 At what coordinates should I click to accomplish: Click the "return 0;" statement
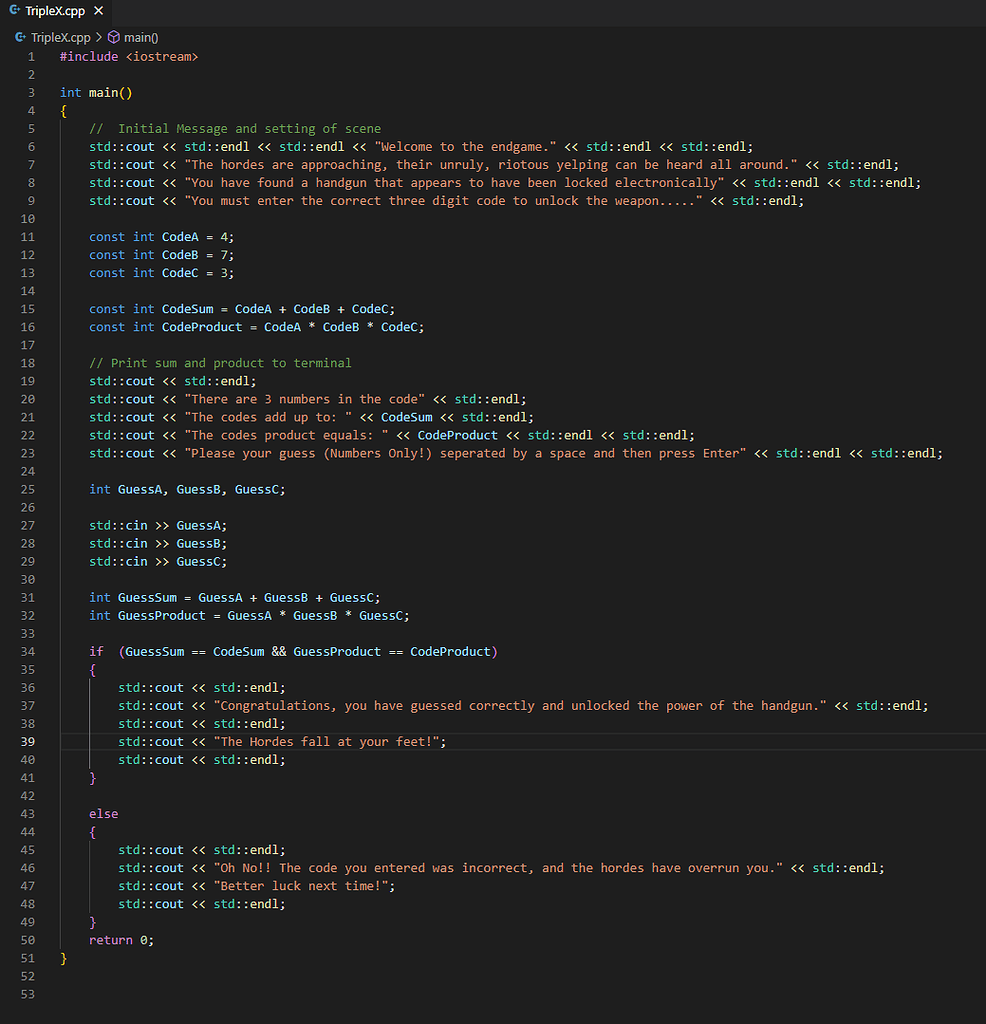pos(121,940)
